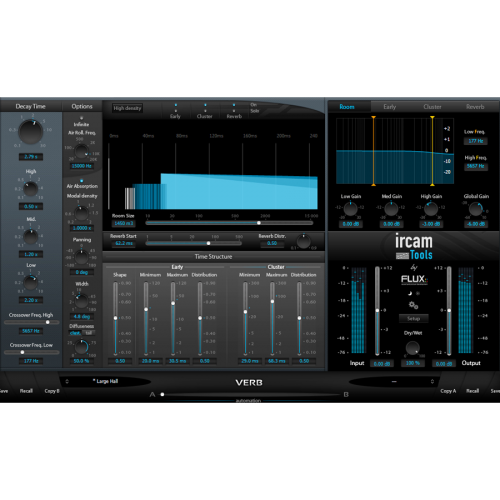Click the Room Size slider handle
This screenshot has height=500, width=500.
[259, 223]
